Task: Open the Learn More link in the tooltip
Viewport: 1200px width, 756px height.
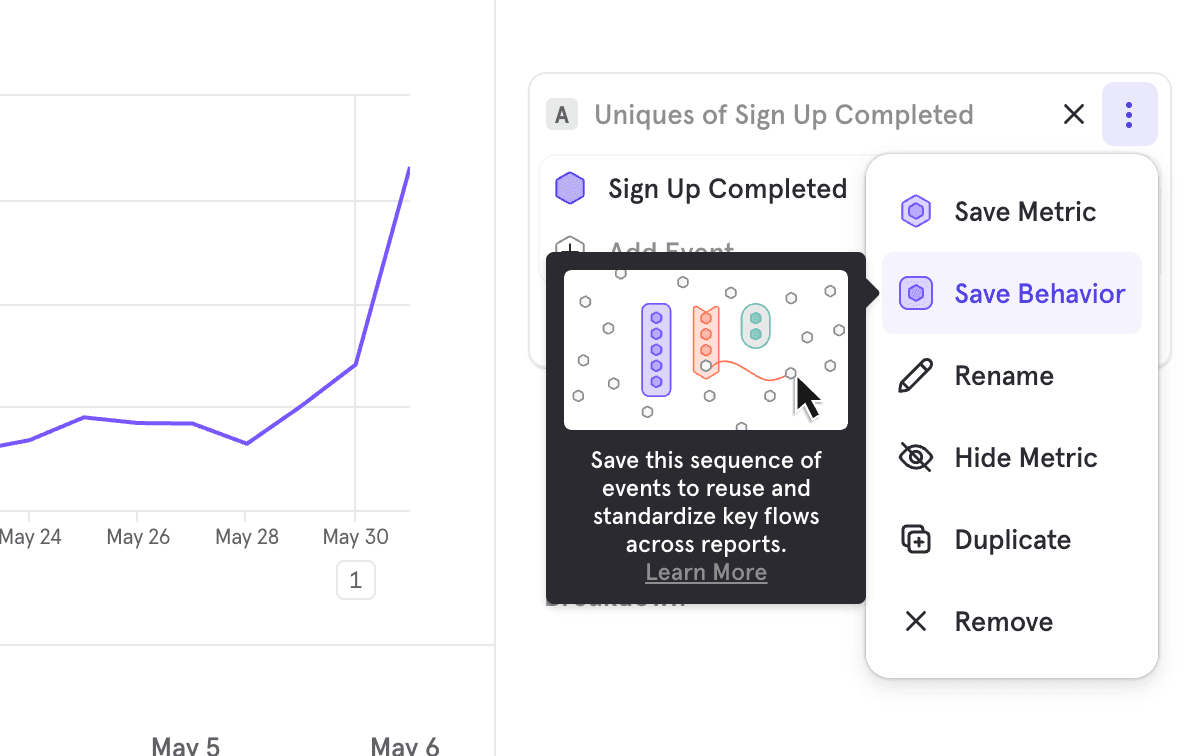Action: [x=706, y=571]
